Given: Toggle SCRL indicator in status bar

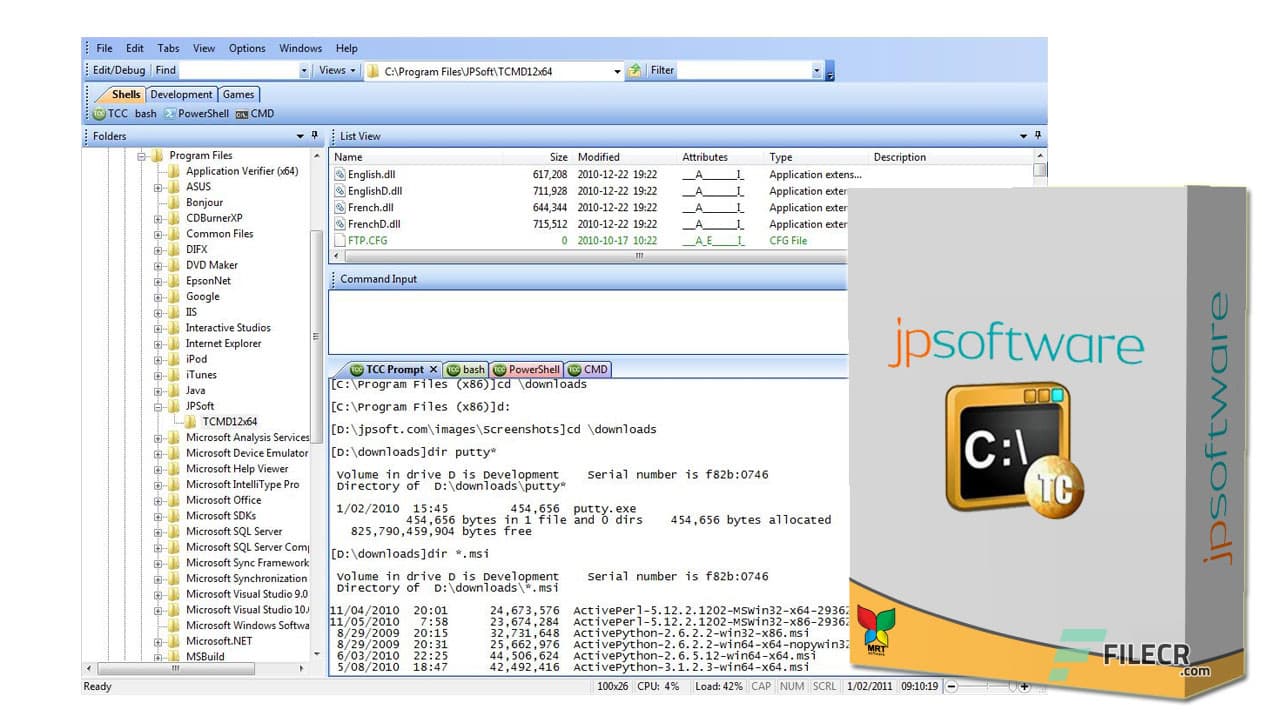Looking at the screenshot, I should coord(823,687).
